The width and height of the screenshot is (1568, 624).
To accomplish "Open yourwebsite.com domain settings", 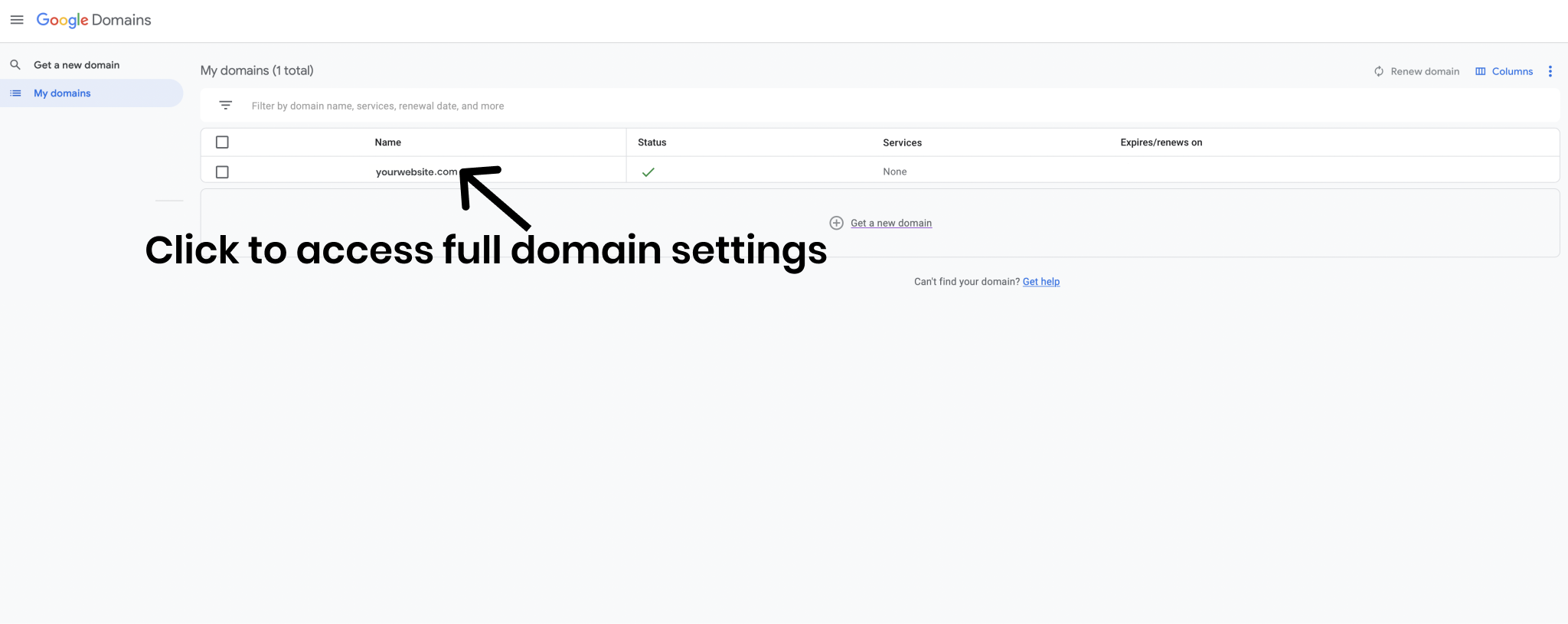I will coord(416,172).
